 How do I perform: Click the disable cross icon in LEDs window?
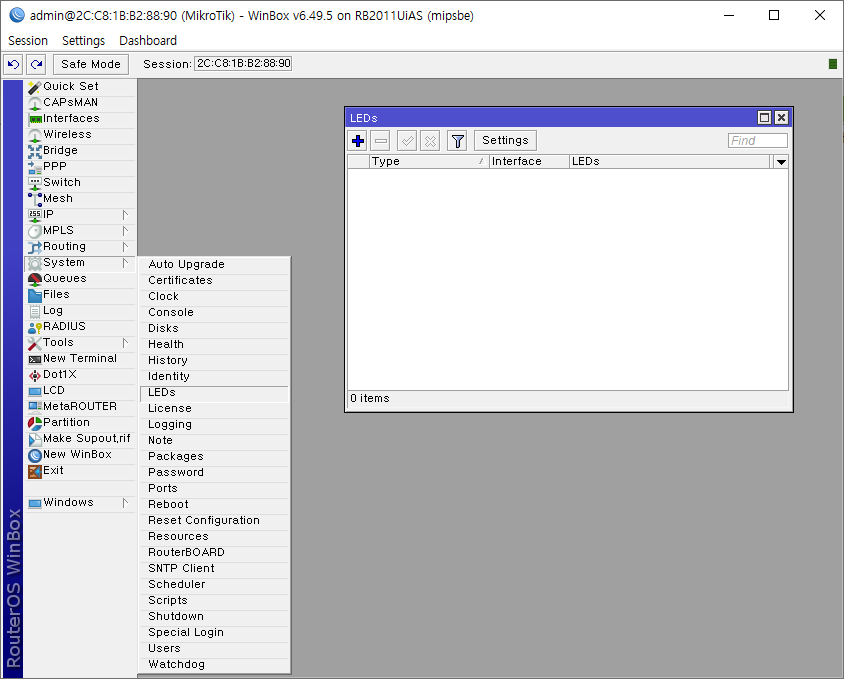click(430, 141)
